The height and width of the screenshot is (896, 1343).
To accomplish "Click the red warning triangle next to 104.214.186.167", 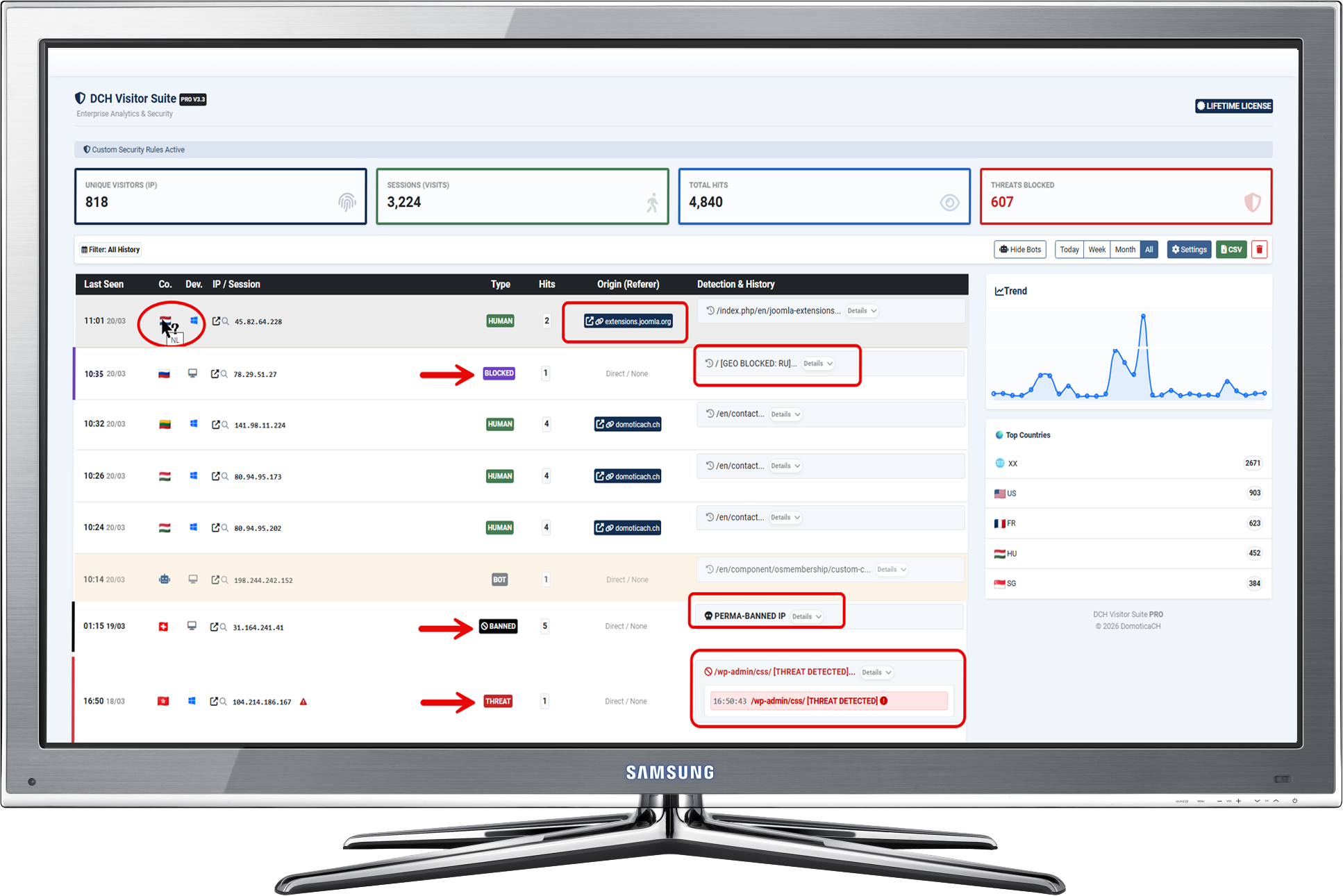I will (x=303, y=702).
